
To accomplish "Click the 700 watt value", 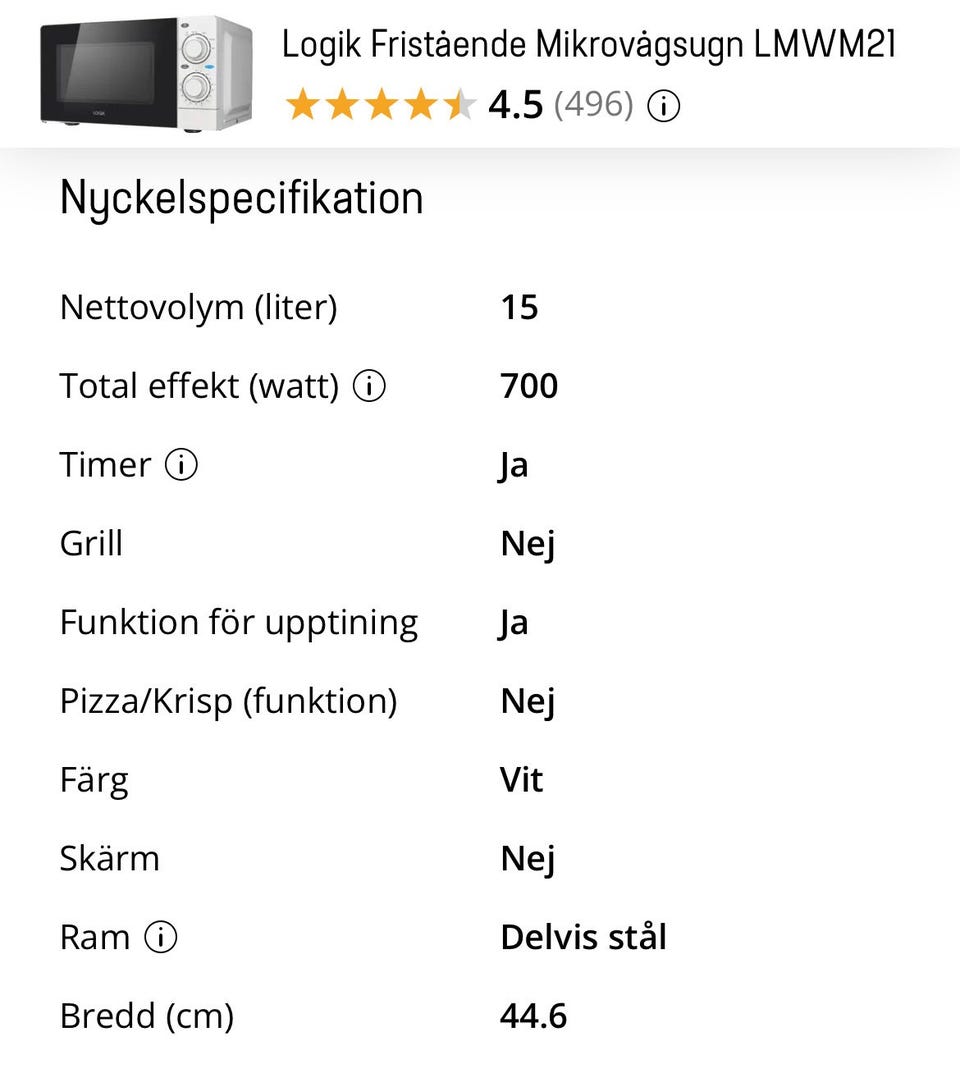I will [x=529, y=386].
